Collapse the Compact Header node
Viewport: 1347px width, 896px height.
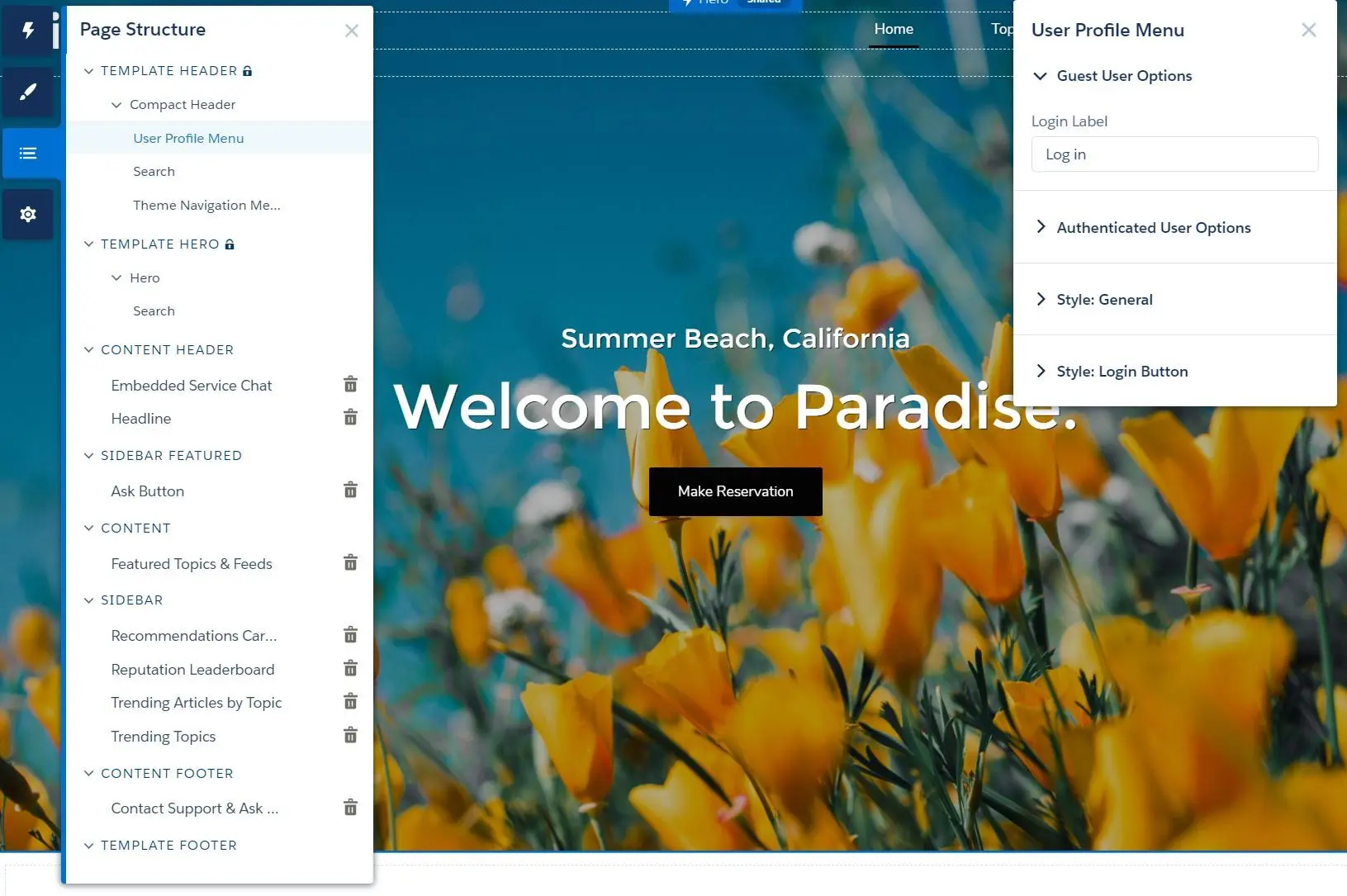tap(116, 105)
